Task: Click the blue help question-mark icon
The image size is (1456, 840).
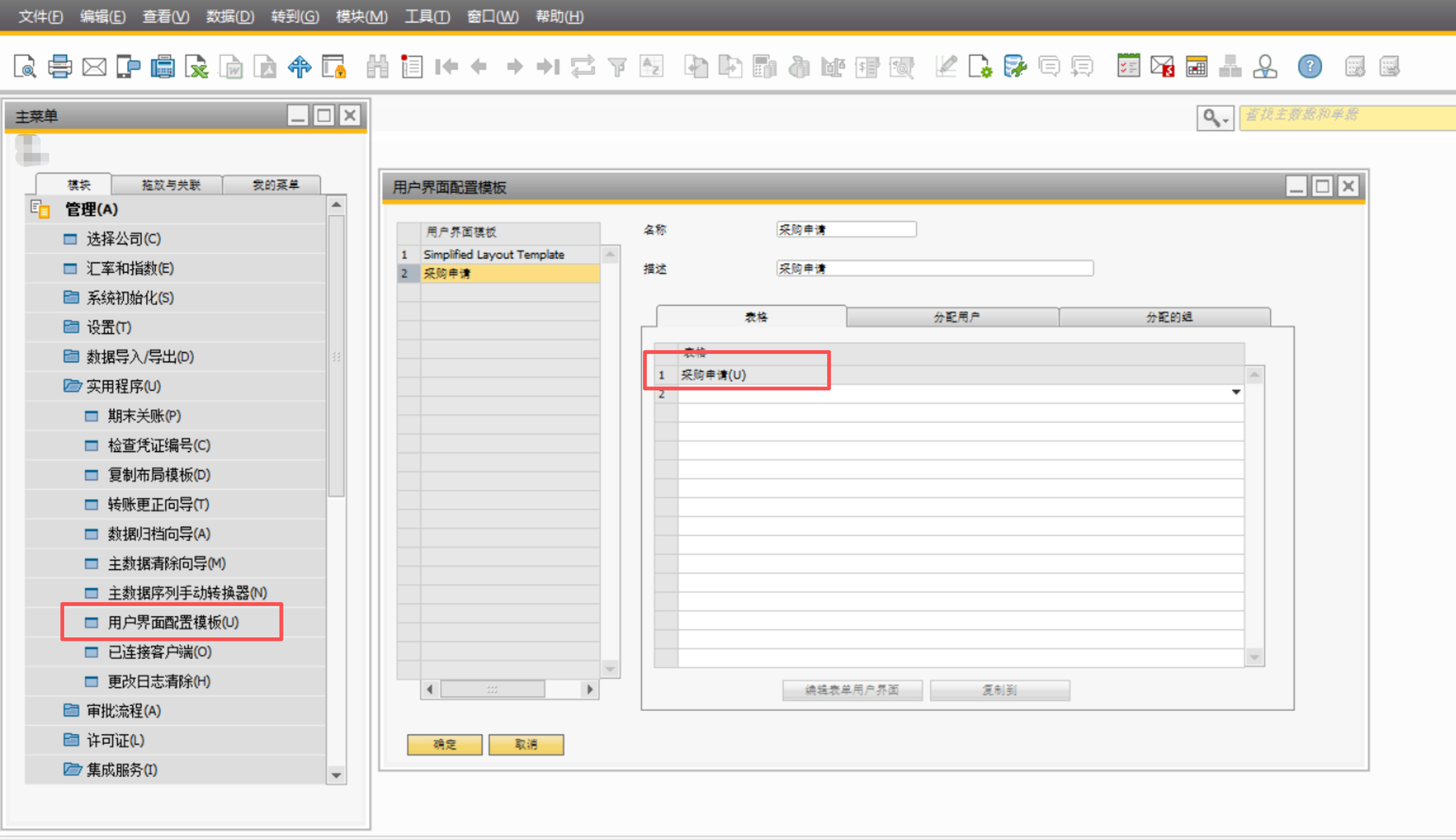Action: (x=1310, y=67)
